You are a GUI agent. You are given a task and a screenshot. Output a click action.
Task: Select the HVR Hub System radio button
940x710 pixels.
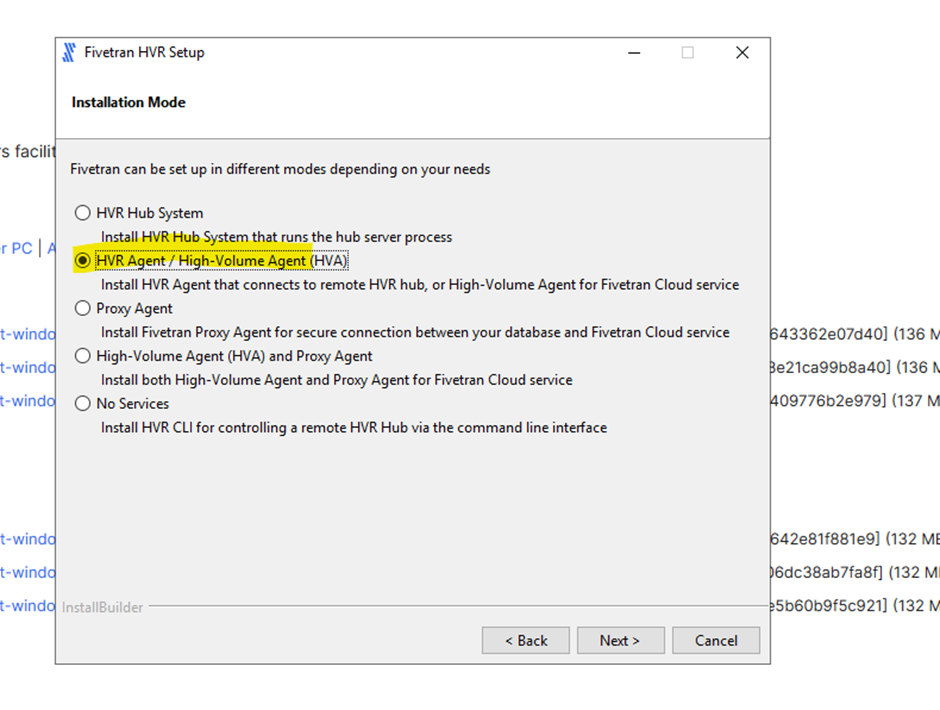click(83, 213)
